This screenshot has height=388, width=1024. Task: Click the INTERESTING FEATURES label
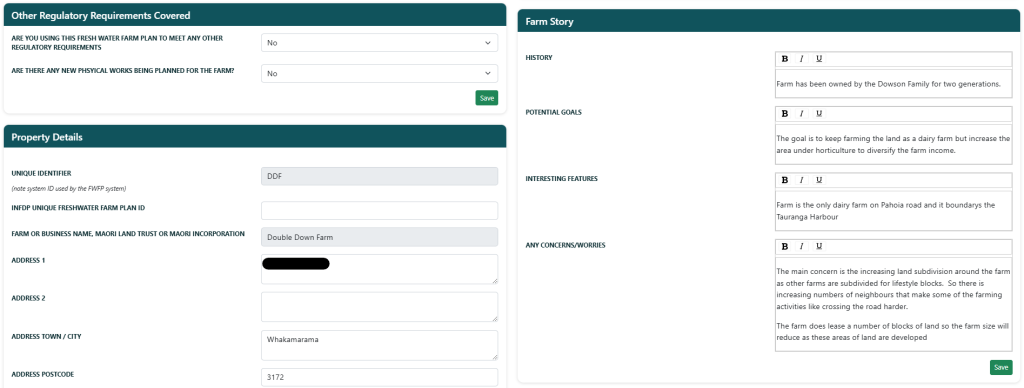pyautogui.click(x=562, y=179)
